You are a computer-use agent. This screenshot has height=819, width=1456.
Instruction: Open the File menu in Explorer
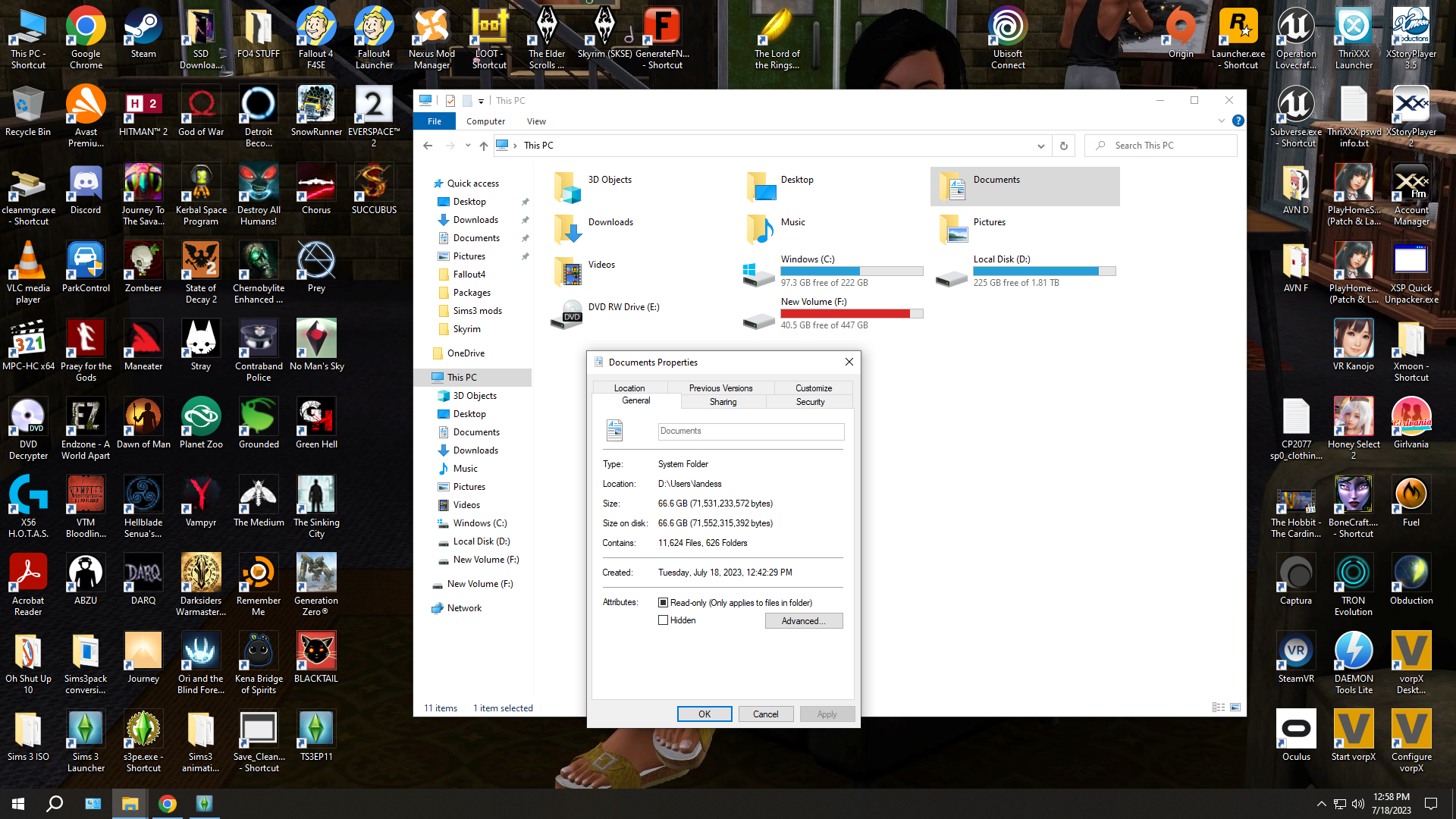[x=435, y=121]
